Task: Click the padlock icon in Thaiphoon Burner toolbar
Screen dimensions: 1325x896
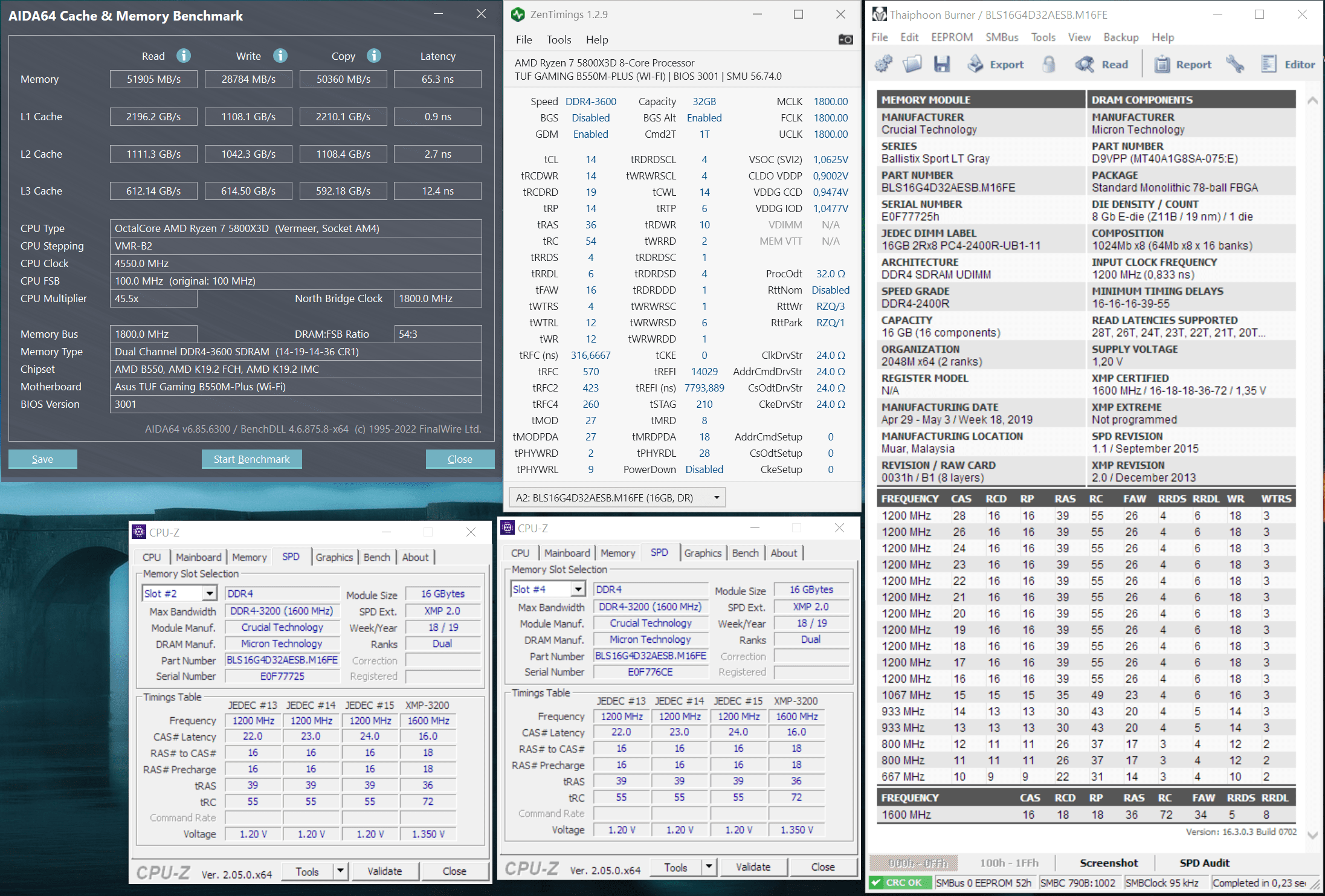Action: coord(1049,64)
